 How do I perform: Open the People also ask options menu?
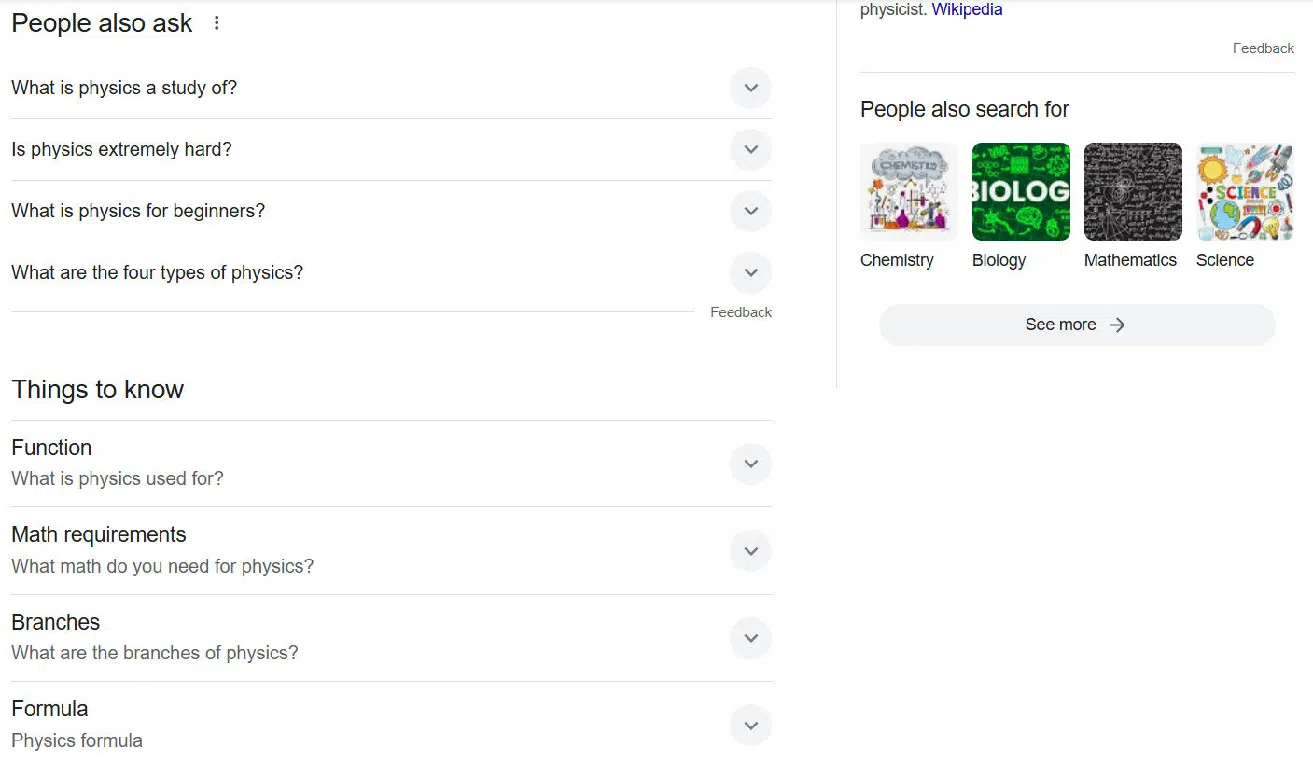click(x=217, y=23)
